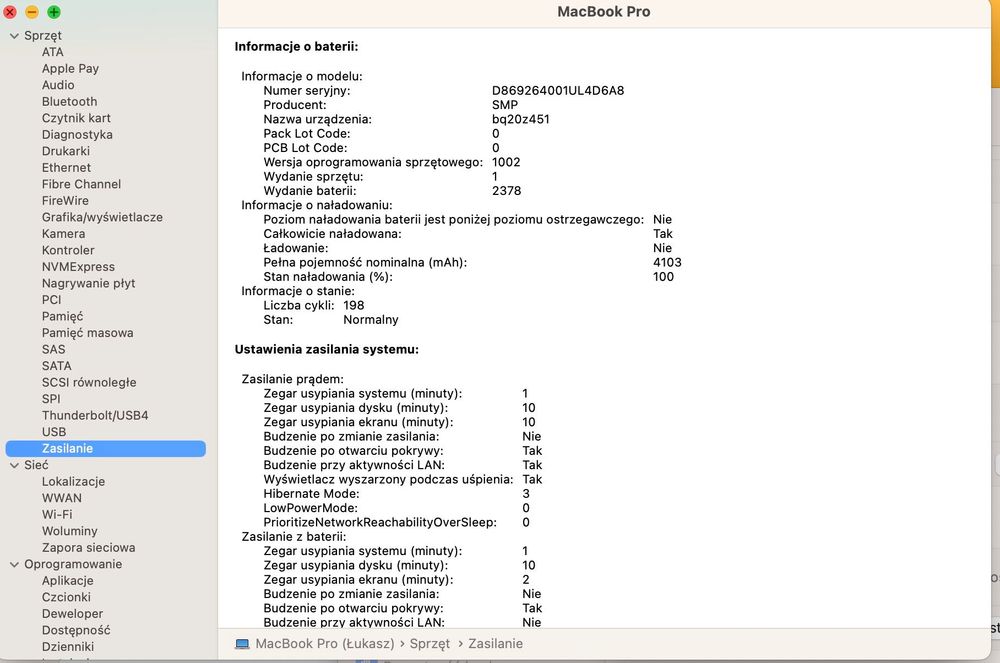The width and height of the screenshot is (1000, 663).
Task: Select Grafika/wyświetlacze in the sidebar
Action: pos(102,218)
